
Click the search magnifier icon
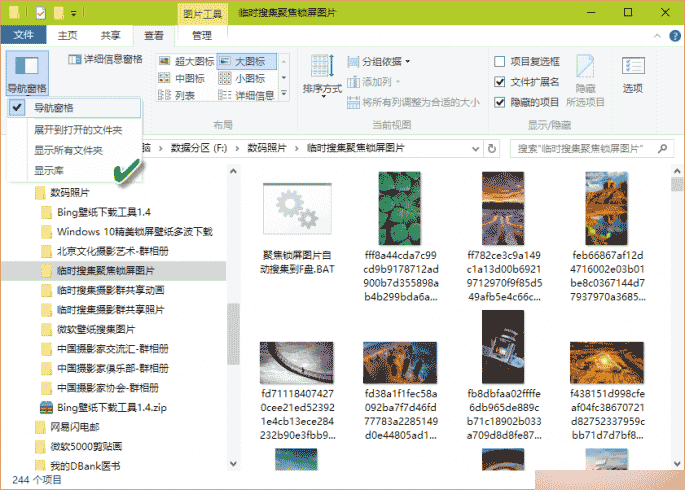pyautogui.click(x=663, y=148)
